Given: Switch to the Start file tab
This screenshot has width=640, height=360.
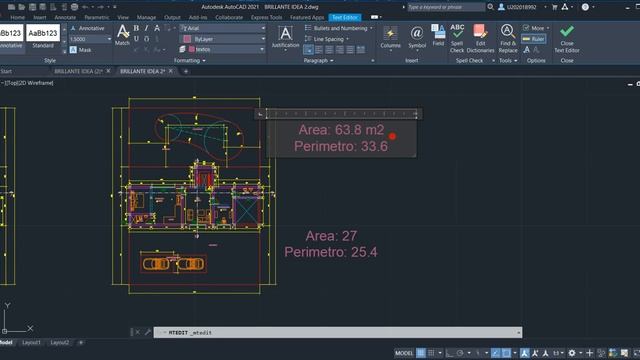Looking at the screenshot, I should [x=6, y=71].
